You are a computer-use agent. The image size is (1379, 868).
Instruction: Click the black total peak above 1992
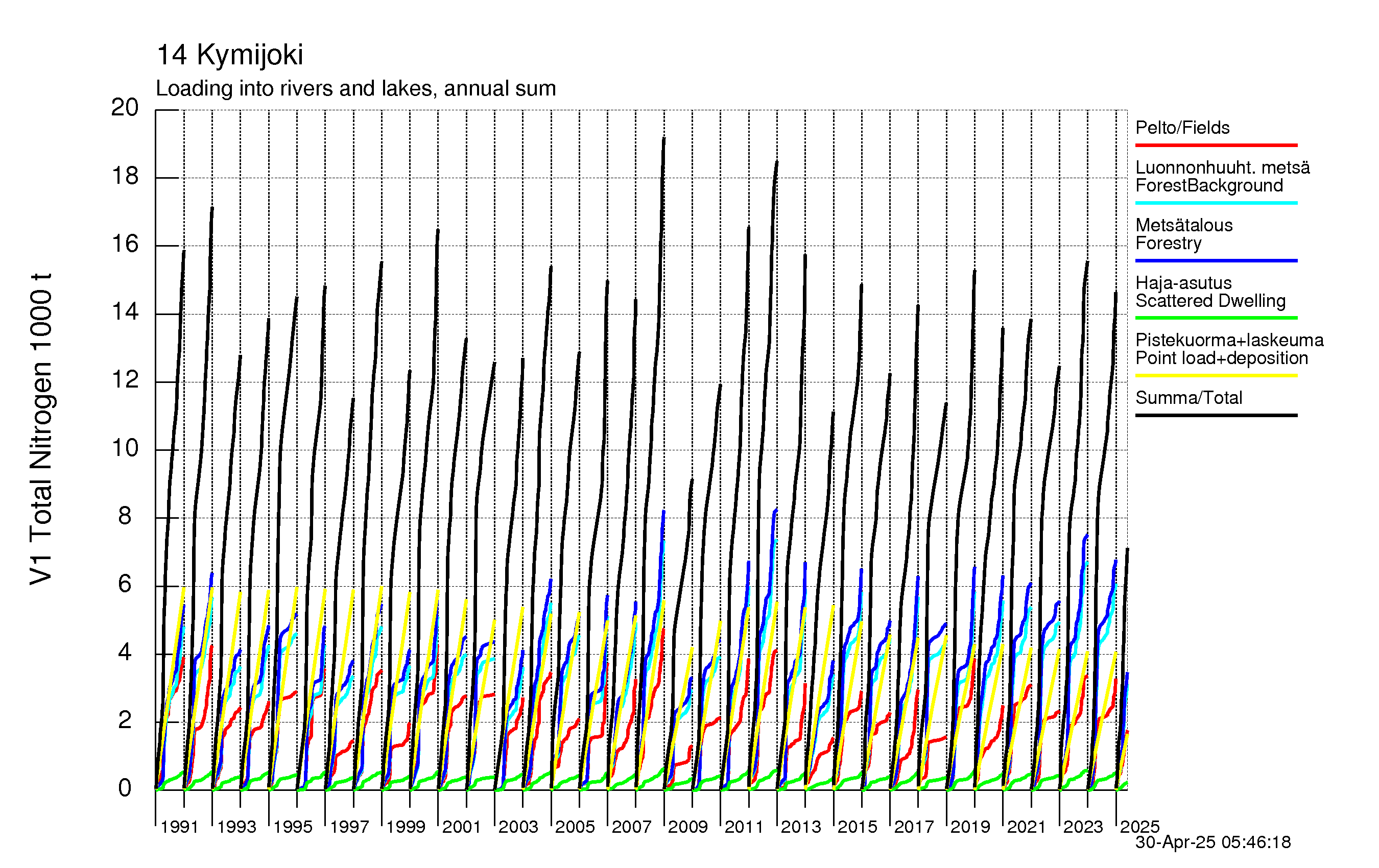[212, 209]
